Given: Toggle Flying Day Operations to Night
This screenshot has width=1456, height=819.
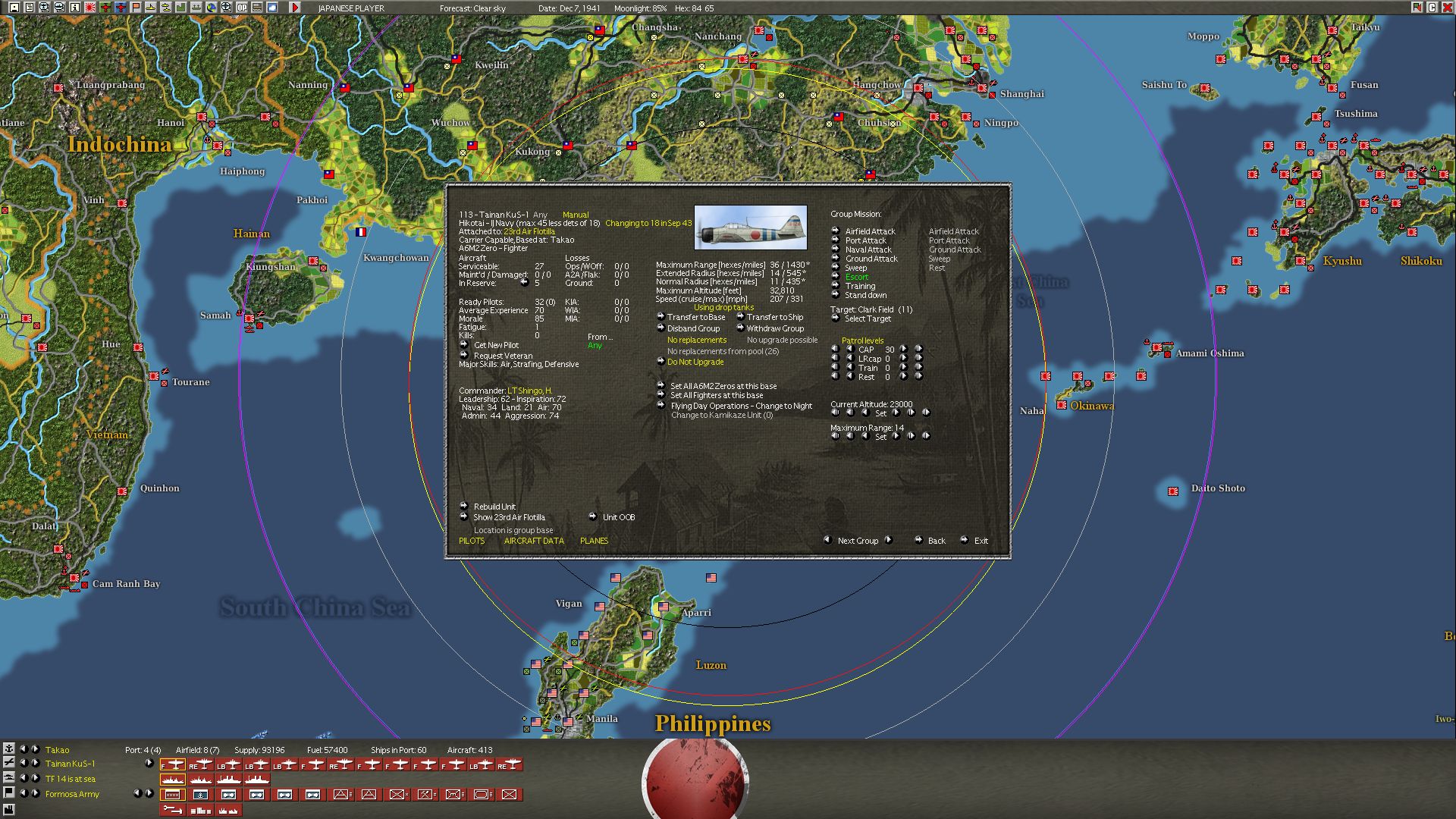Looking at the screenshot, I should tap(741, 406).
